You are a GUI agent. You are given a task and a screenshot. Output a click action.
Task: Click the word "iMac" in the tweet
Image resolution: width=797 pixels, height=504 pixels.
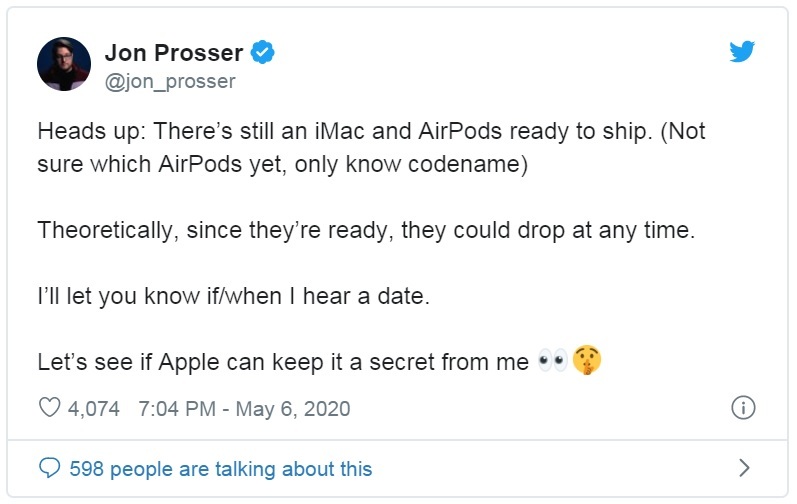coord(340,131)
